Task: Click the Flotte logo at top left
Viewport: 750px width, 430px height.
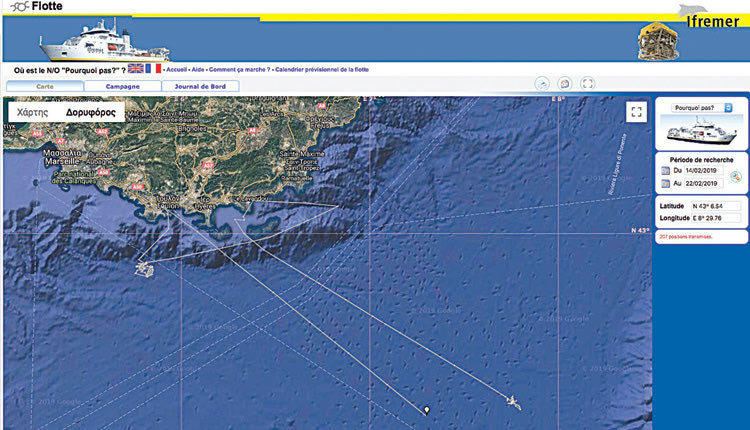Action: (36, 6)
